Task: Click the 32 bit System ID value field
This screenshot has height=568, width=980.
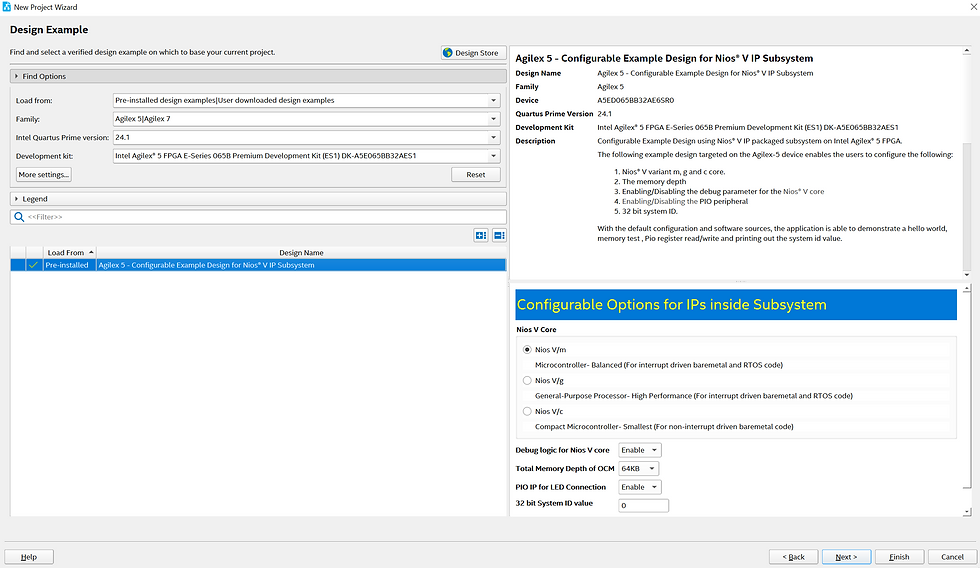Action: pos(643,506)
